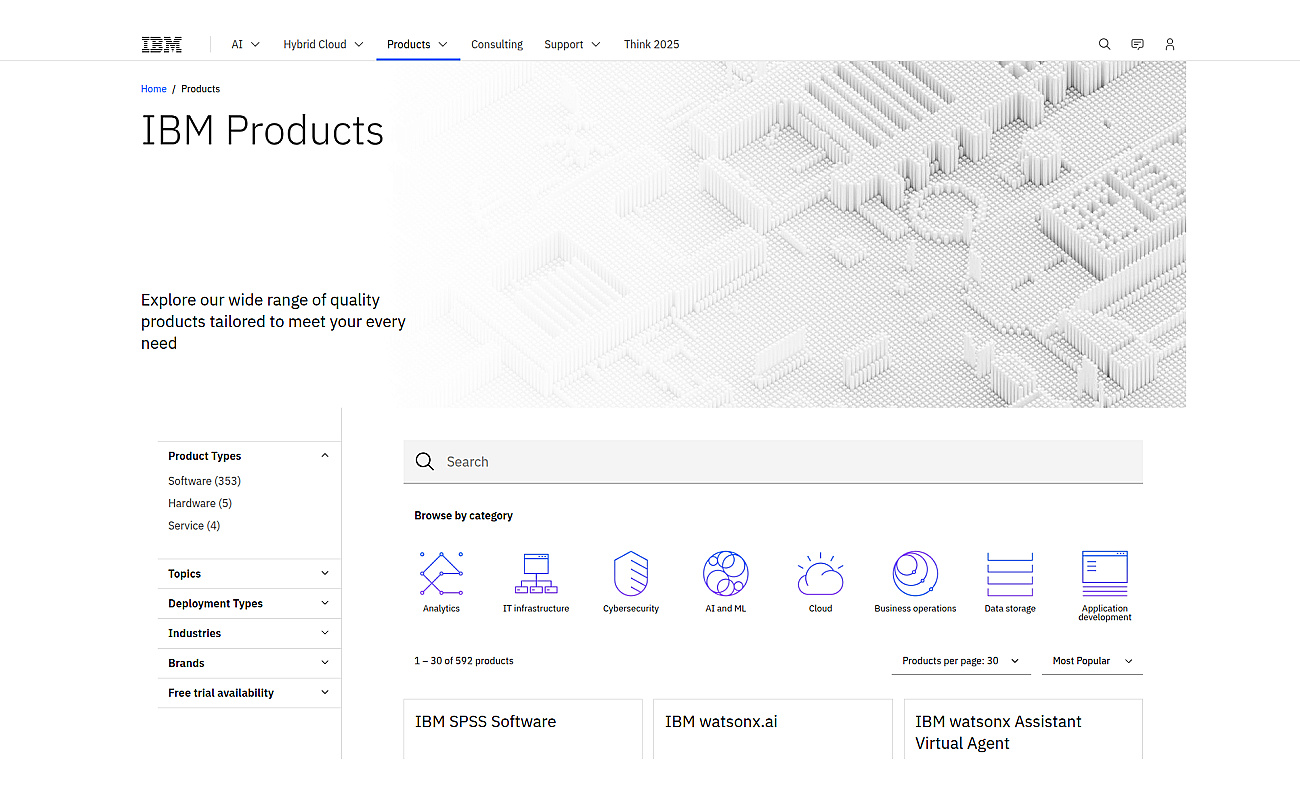This screenshot has height=788, width=1300.
Task: Click into the product Search field
Action: [x=773, y=461]
